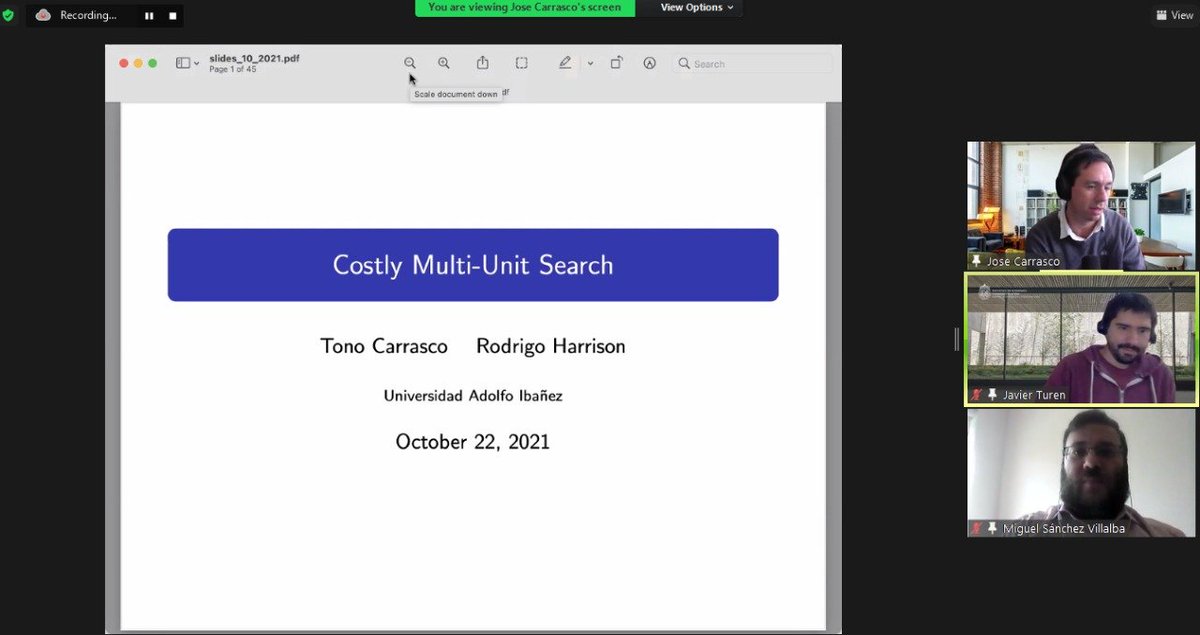The height and width of the screenshot is (635, 1200).
Task: Click Javier Turen's muted microphone icon
Action: click(x=977, y=395)
